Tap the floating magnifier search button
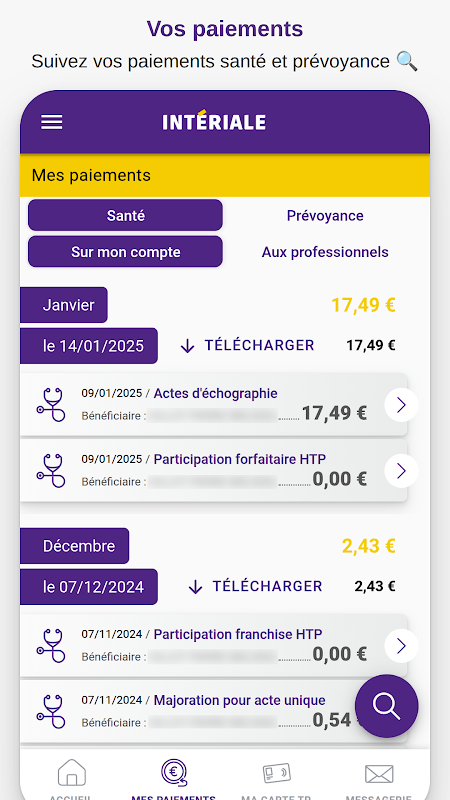 [x=387, y=706]
